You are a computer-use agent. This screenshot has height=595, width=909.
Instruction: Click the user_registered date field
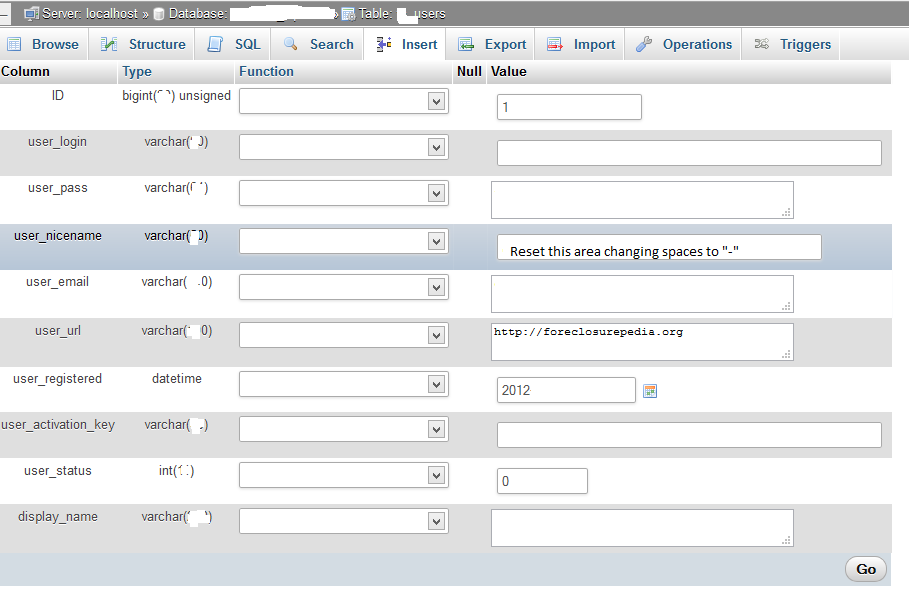[566, 390]
